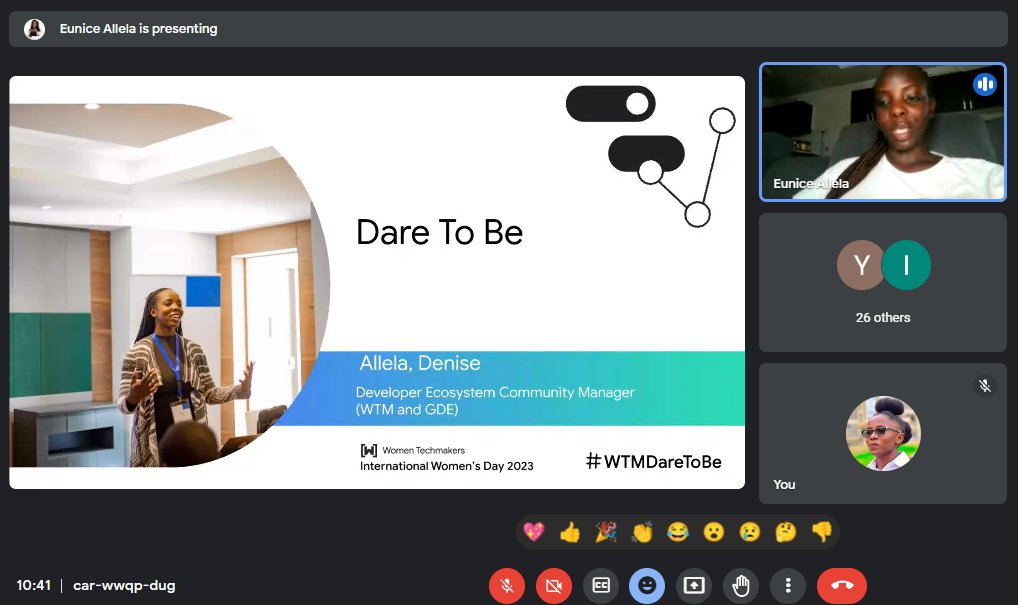This screenshot has width=1018, height=605.
Task: Send the thinking face reaction
Action: (x=786, y=532)
